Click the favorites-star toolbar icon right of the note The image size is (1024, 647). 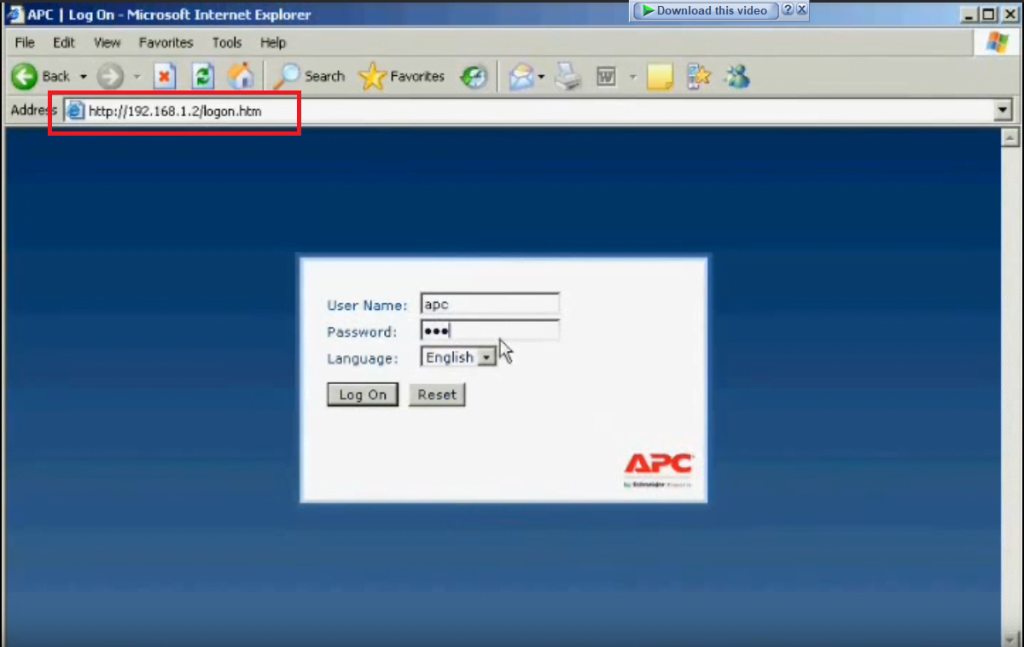coord(698,76)
